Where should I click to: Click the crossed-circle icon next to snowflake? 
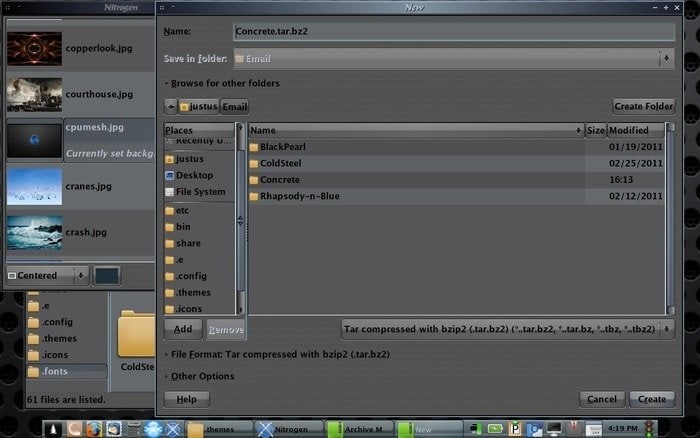pyautogui.click(x=173, y=429)
